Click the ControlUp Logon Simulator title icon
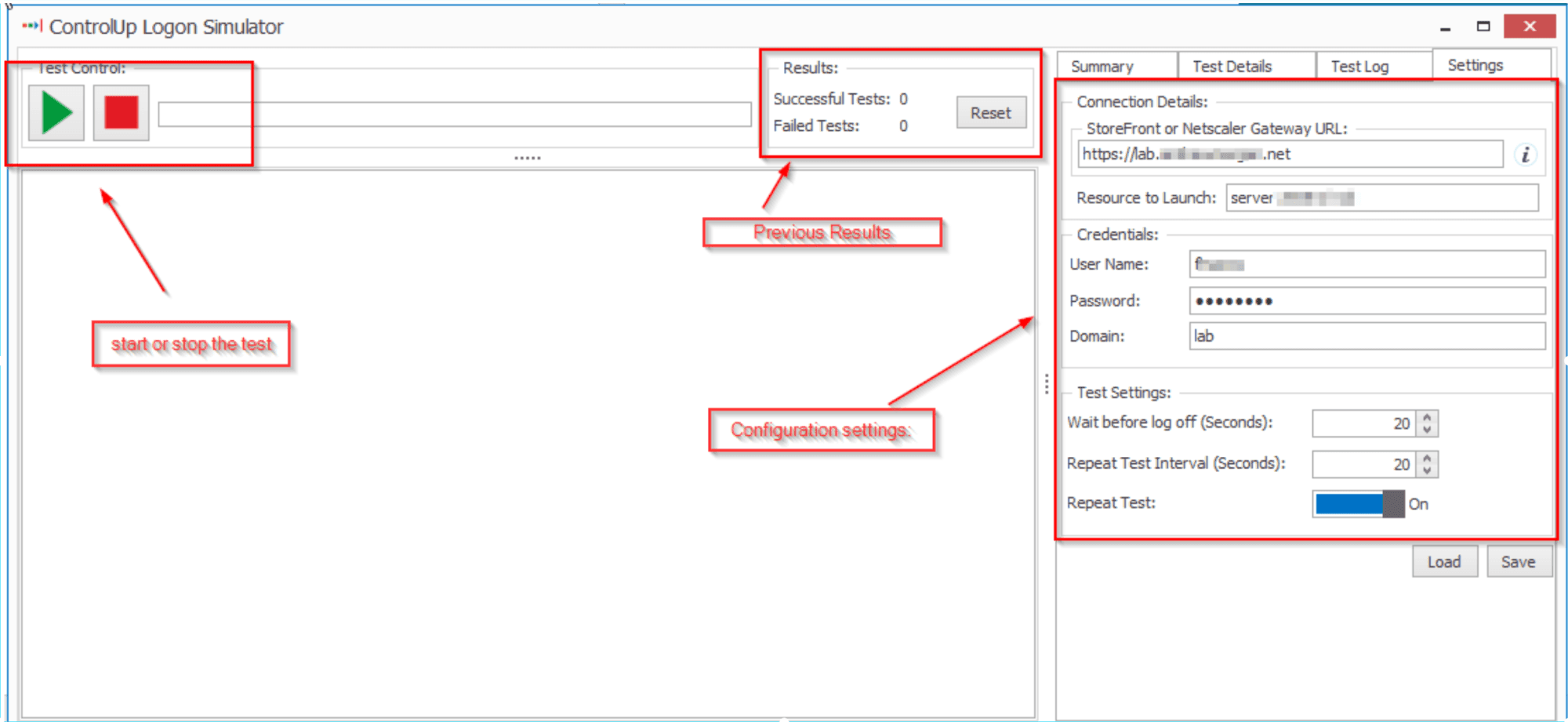 click(x=32, y=27)
